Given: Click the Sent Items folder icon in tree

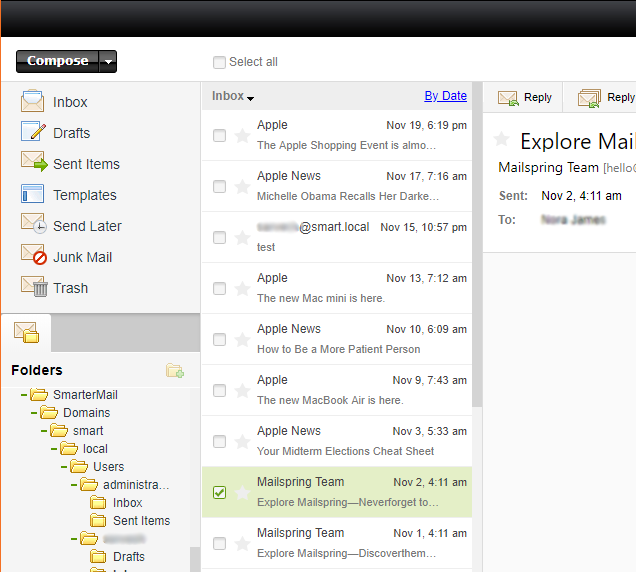Looking at the screenshot, I should [98, 520].
